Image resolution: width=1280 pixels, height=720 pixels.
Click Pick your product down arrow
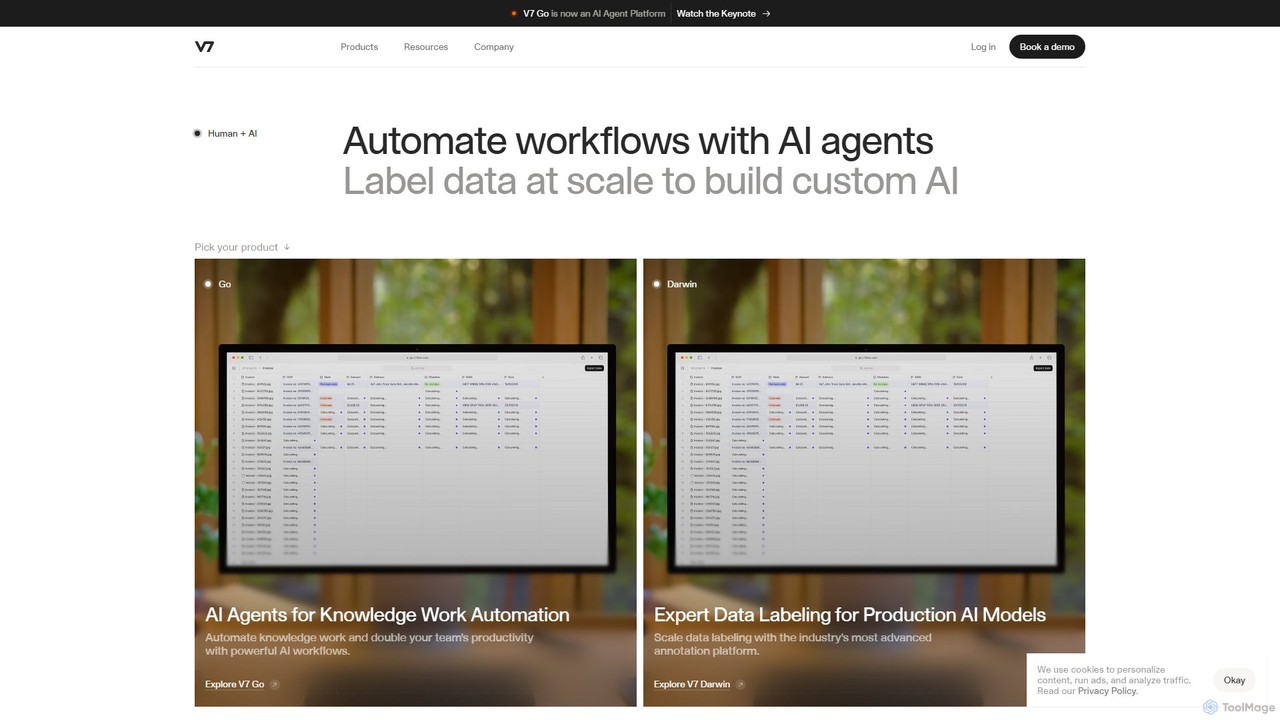[x=287, y=247]
